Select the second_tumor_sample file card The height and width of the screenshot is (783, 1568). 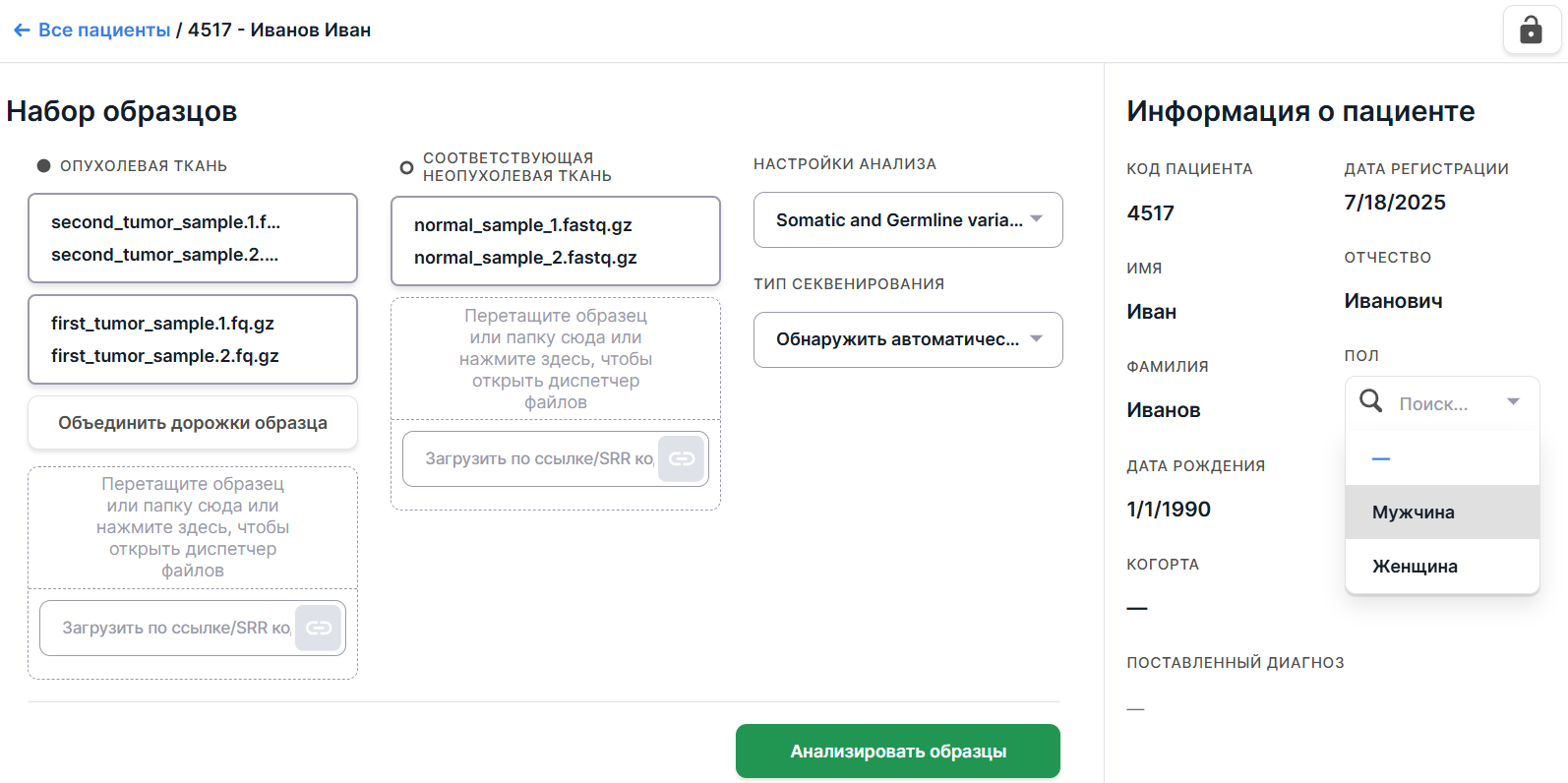pos(193,238)
